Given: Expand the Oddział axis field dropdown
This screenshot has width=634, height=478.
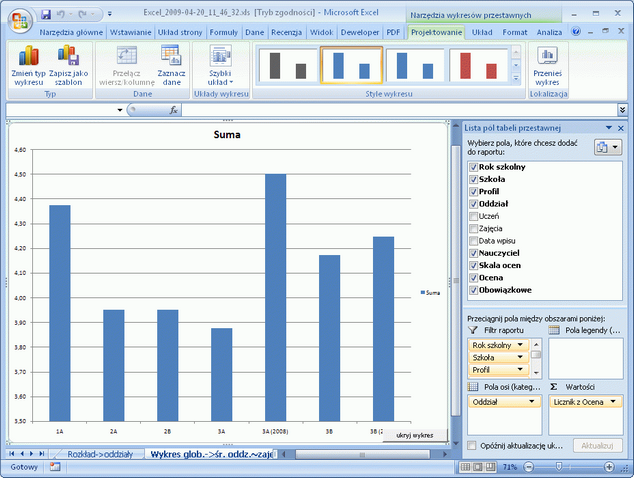Looking at the screenshot, I should tap(531, 402).
